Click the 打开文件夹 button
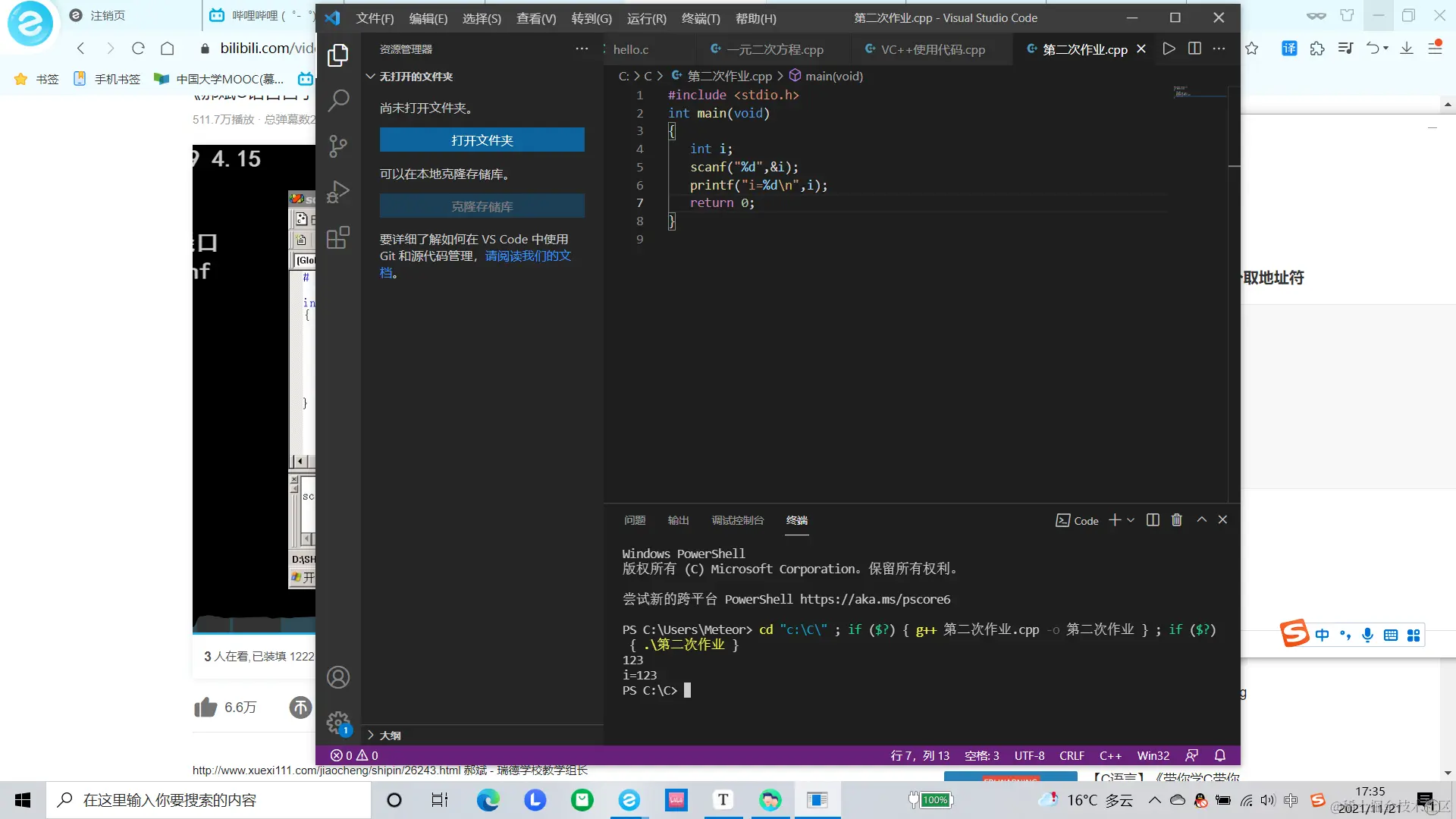The height and width of the screenshot is (819, 1456). [482, 140]
